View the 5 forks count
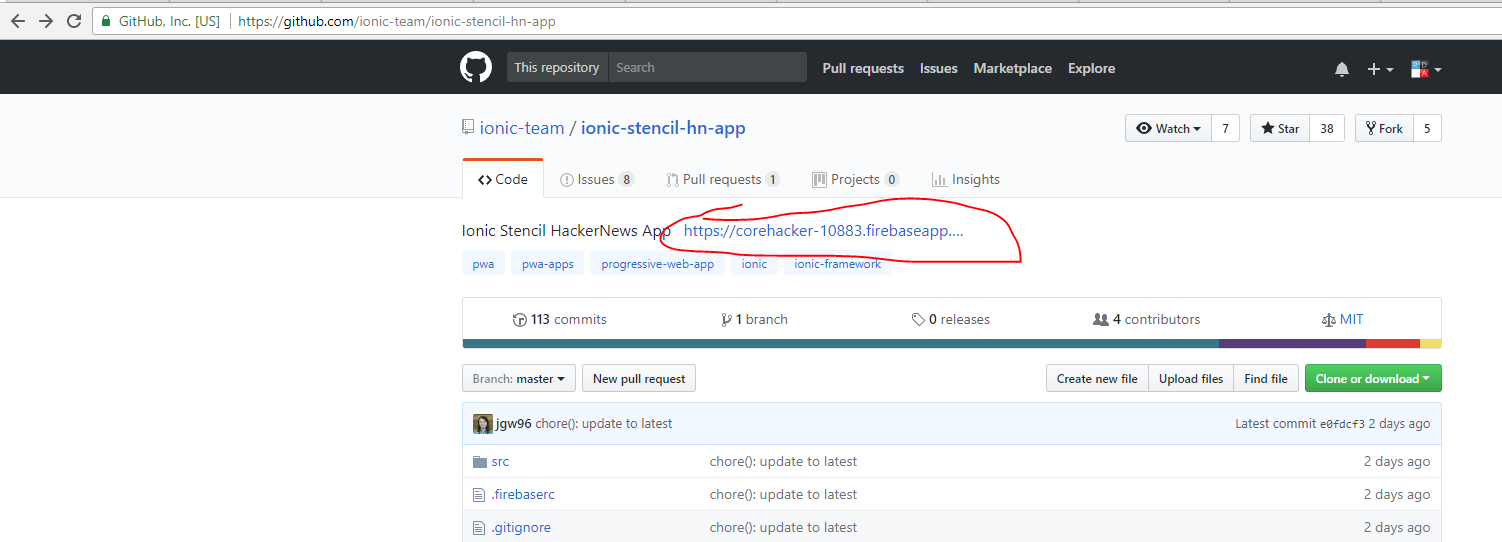The image size is (1502, 542). [x=1427, y=128]
